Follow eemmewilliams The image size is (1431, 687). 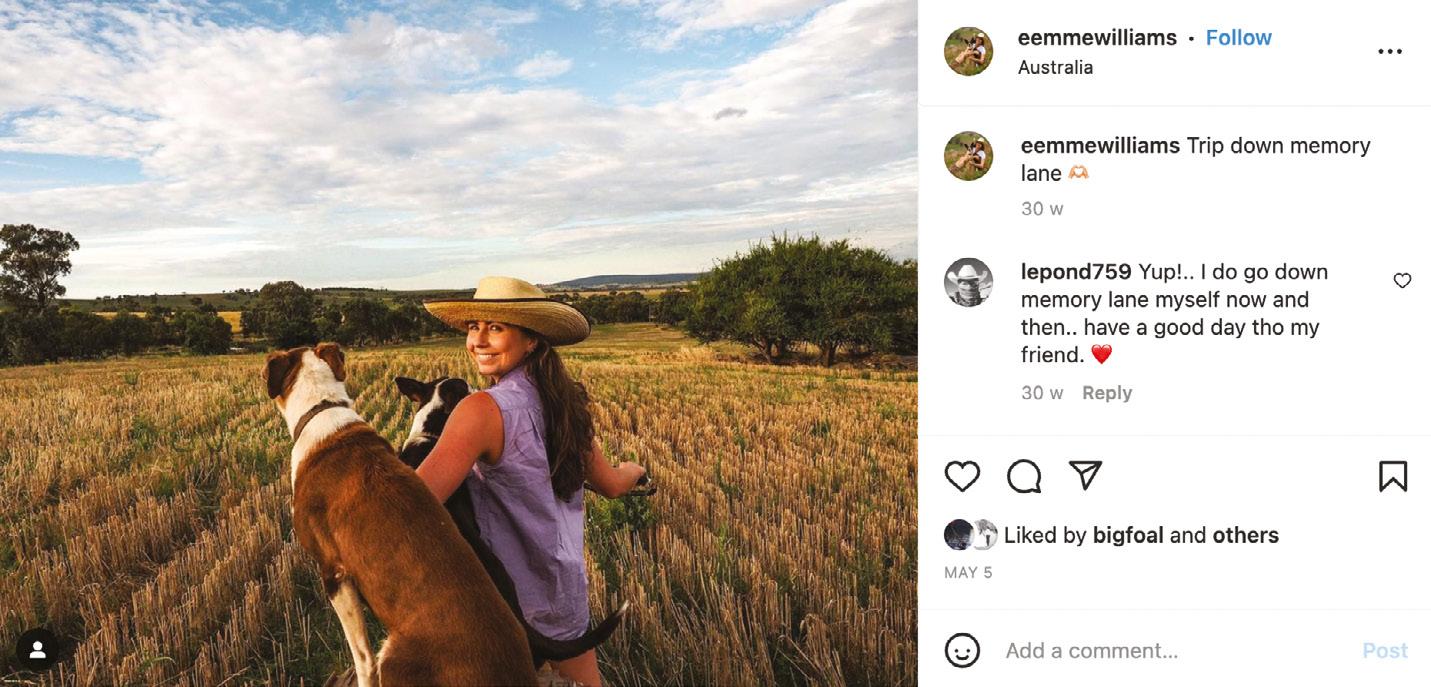tap(1238, 38)
